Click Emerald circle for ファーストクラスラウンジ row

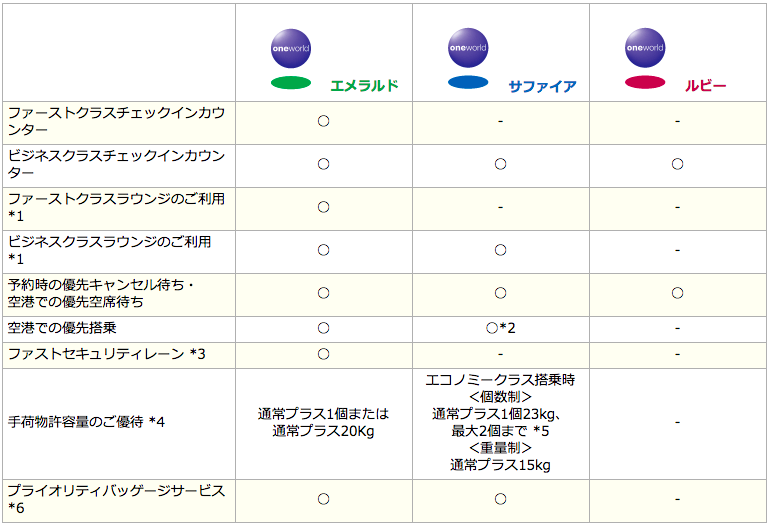pyautogui.click(x=323, y=207)
